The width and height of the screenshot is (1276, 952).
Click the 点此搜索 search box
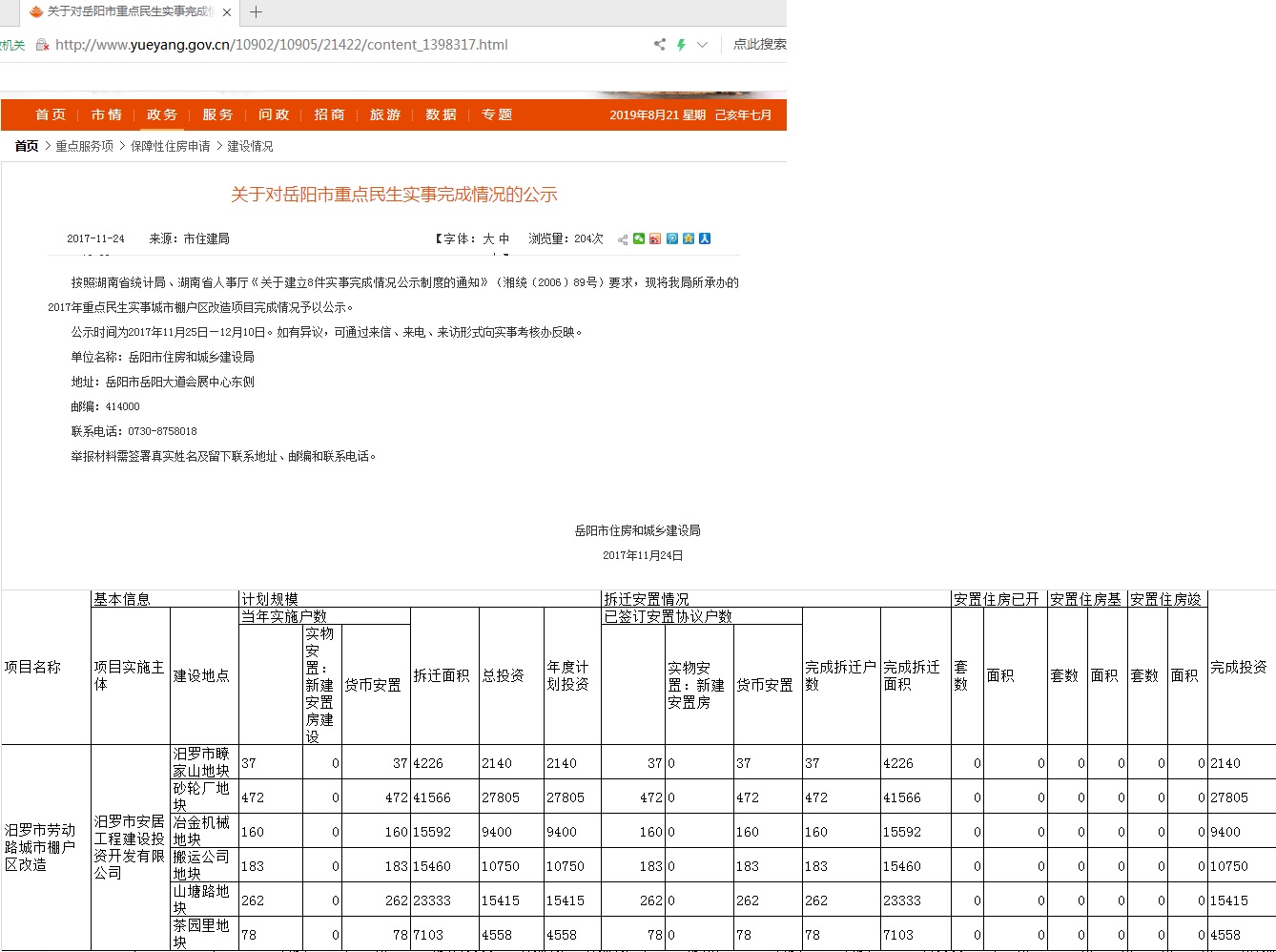click(759, 44)
